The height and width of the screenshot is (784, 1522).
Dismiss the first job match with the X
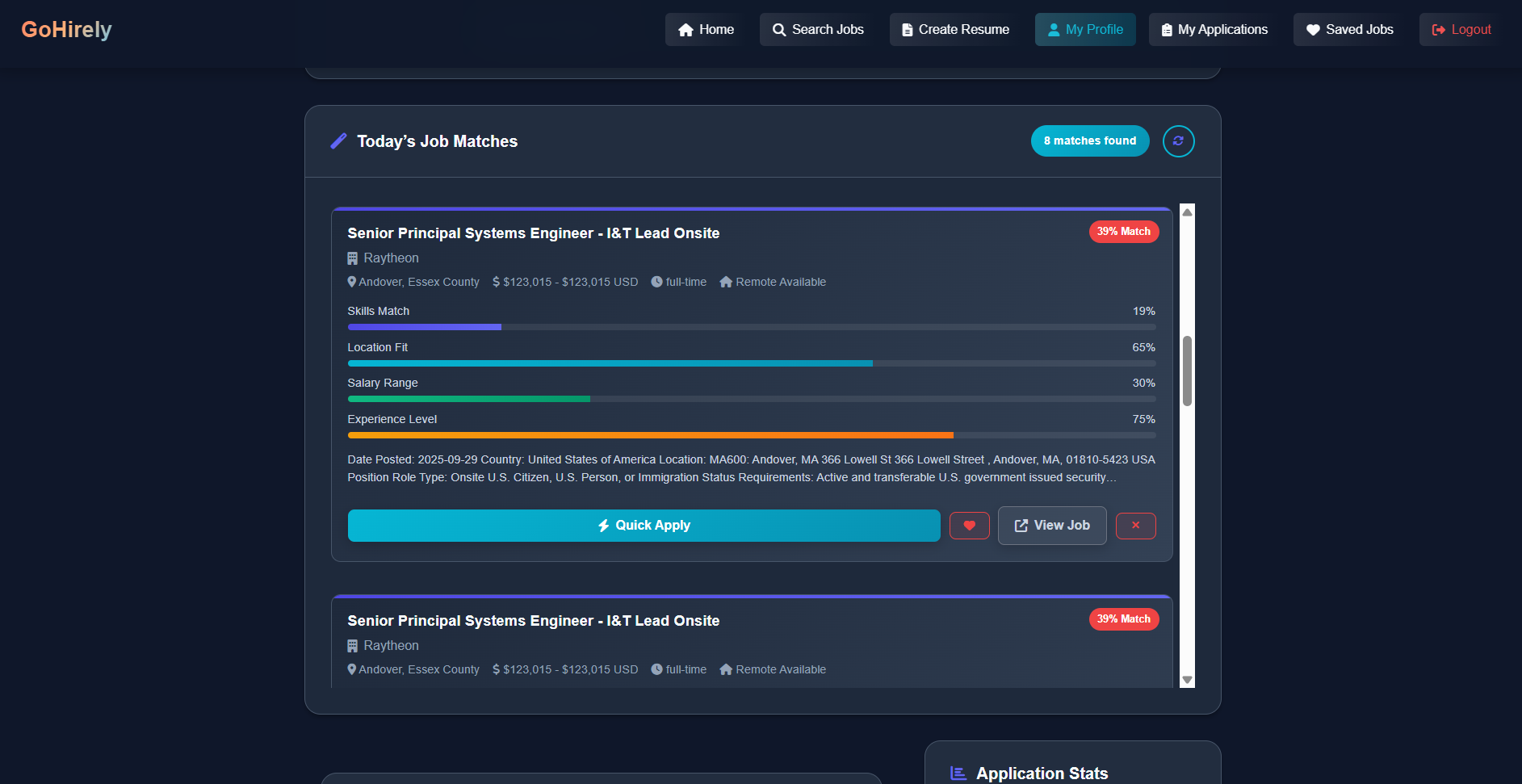click(x=1135, y=526)
